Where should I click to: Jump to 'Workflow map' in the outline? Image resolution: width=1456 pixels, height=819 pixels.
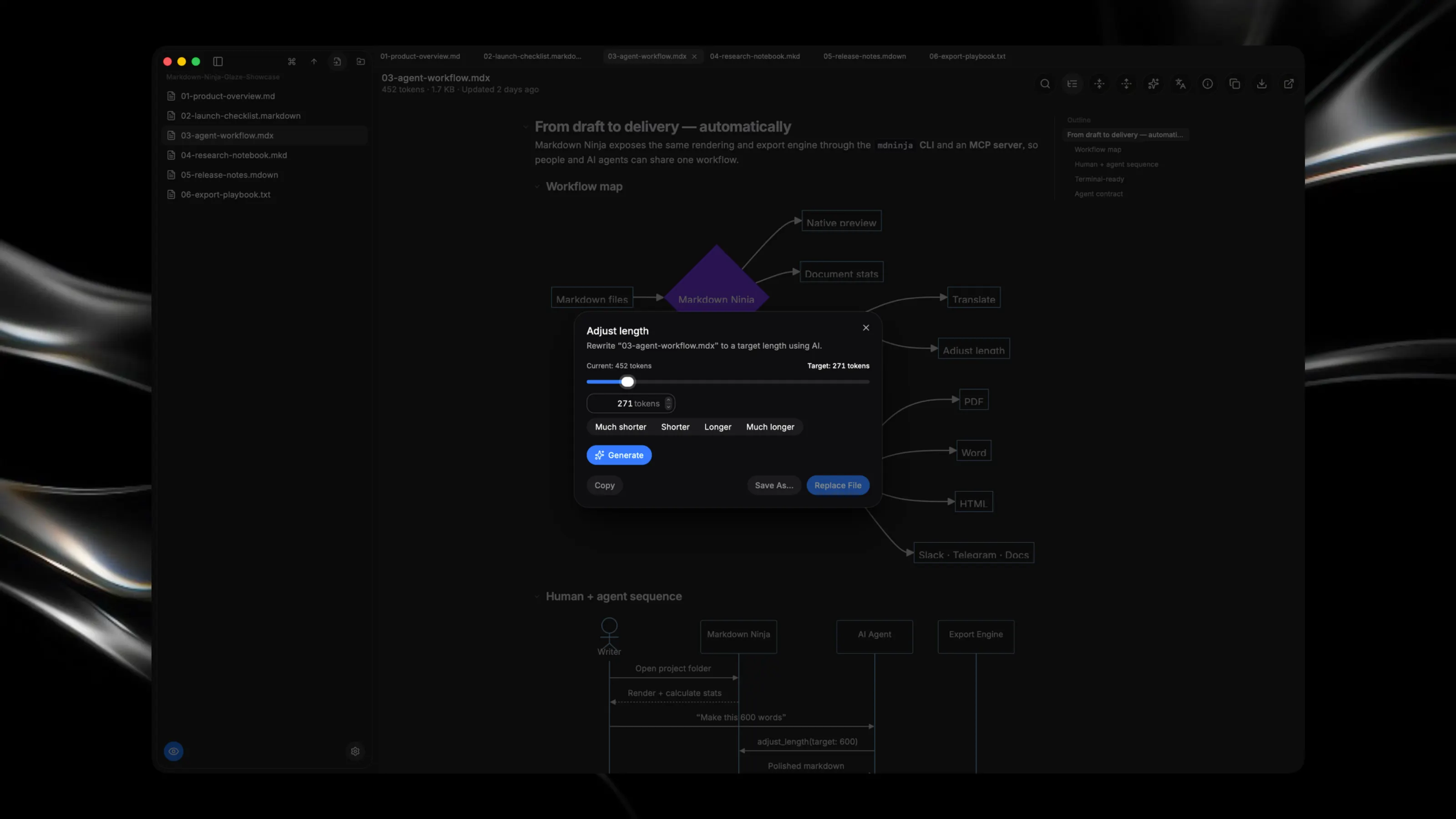tap(1097, 149)
